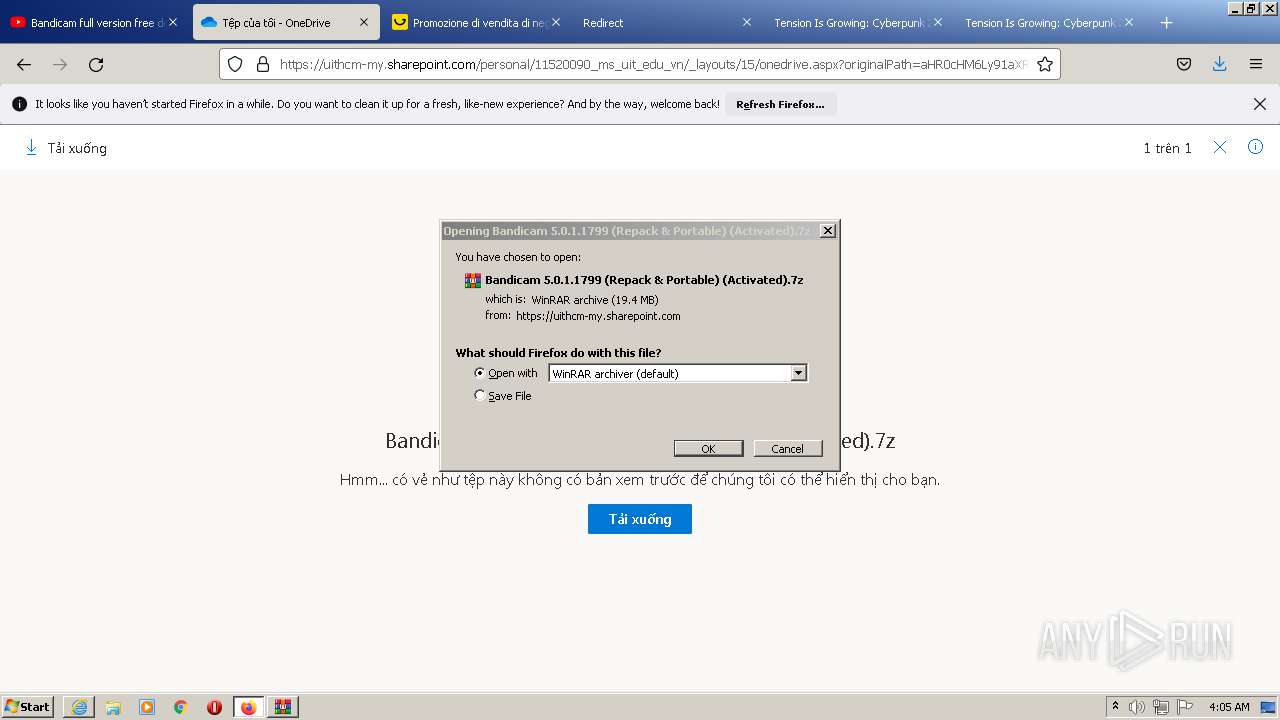Screen dimensions: 1280x720
Task: Close the Promozione di vendita tab
Action: 555,22
